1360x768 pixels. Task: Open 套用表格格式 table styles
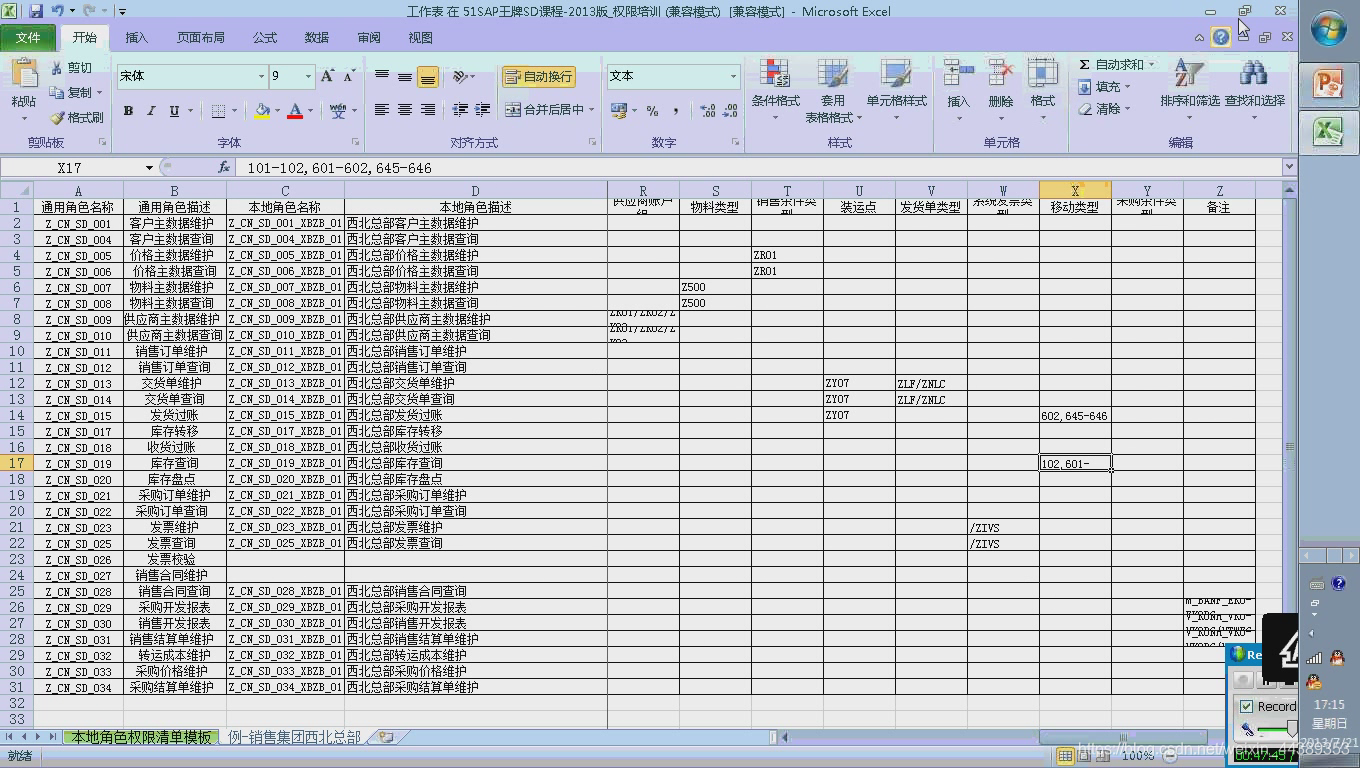(833, 91)
